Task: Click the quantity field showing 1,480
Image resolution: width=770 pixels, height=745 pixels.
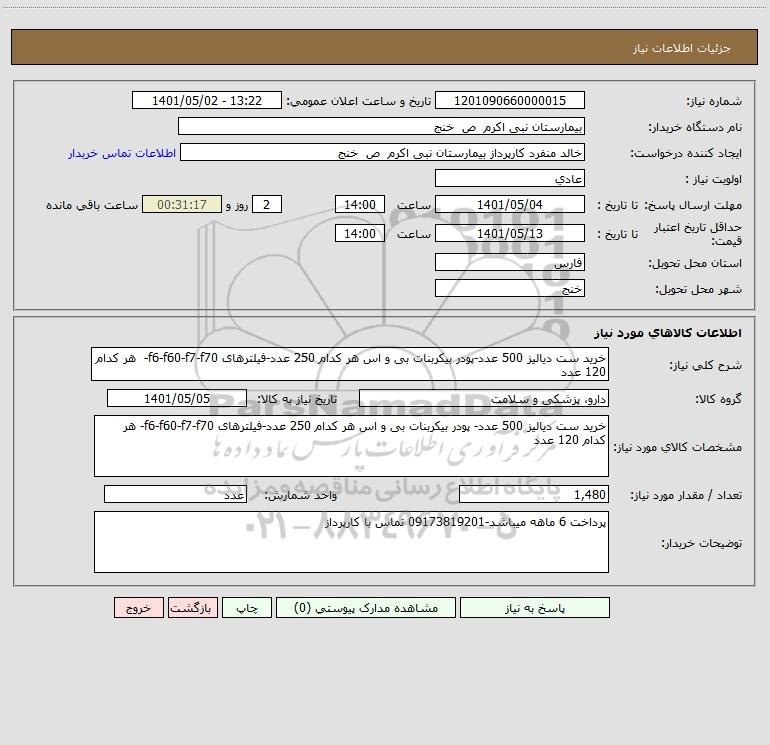Action: pos(534,494)
